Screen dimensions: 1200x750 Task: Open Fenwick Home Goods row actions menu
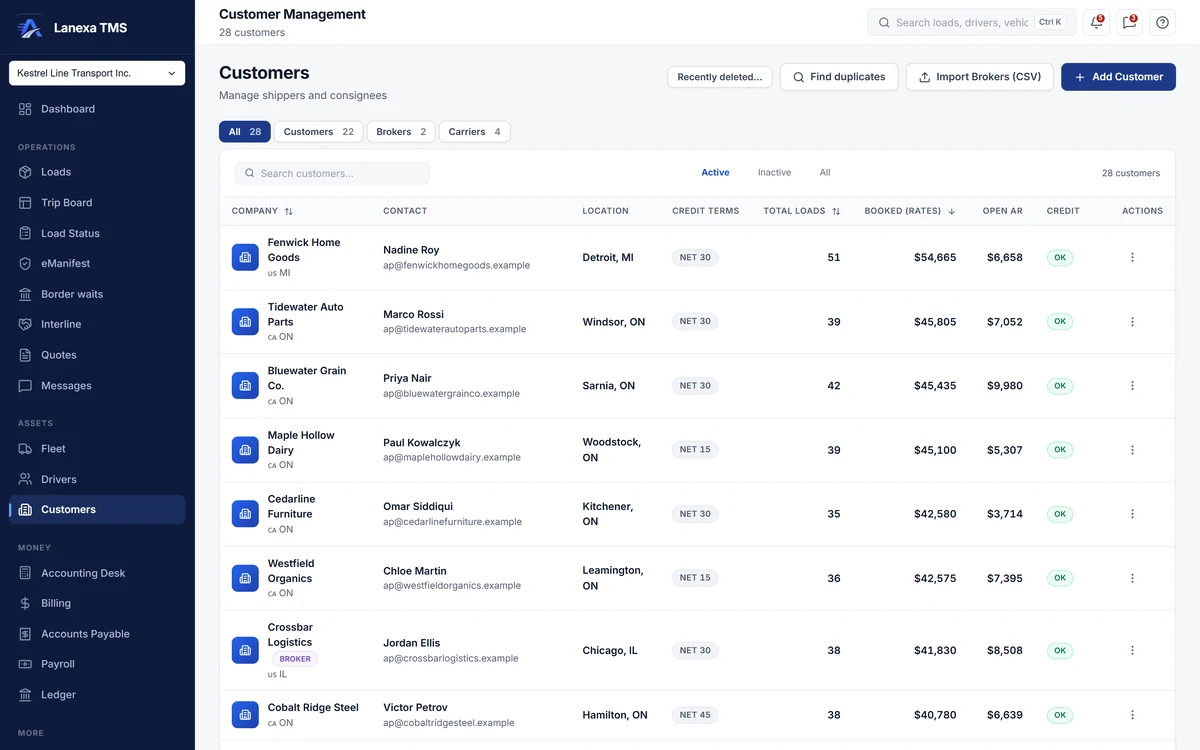click(1132, 257)
